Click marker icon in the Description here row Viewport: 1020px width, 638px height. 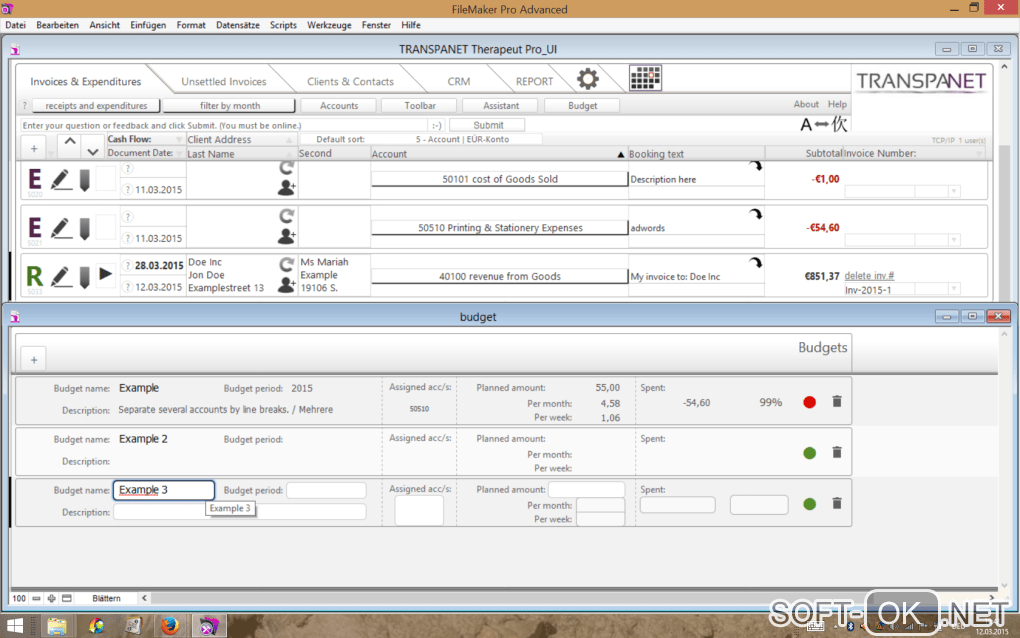[85, 180]
